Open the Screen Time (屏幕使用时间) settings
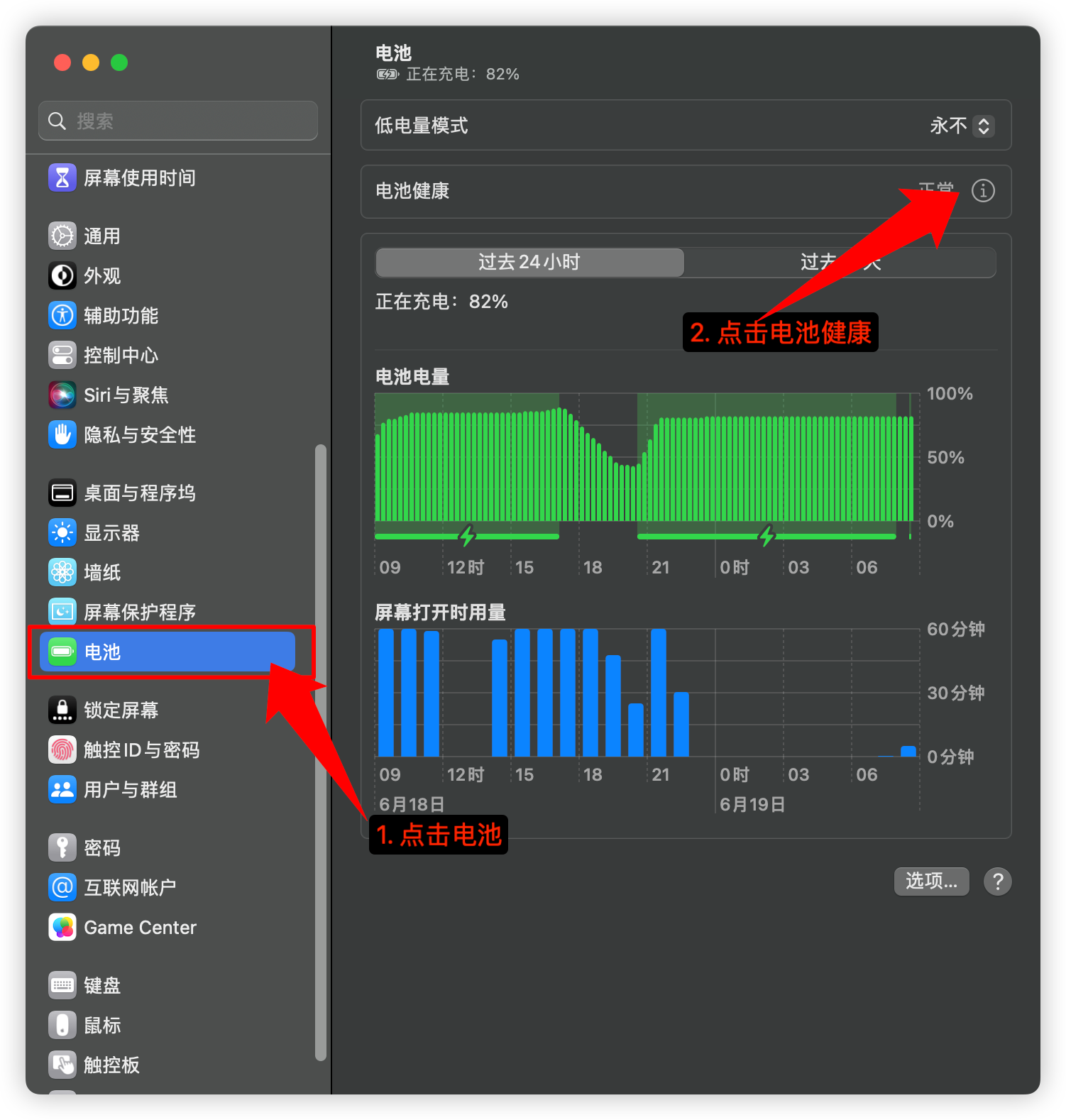Image resolution: width=1066 pixels, height=1120 pixels. [139, 178]
